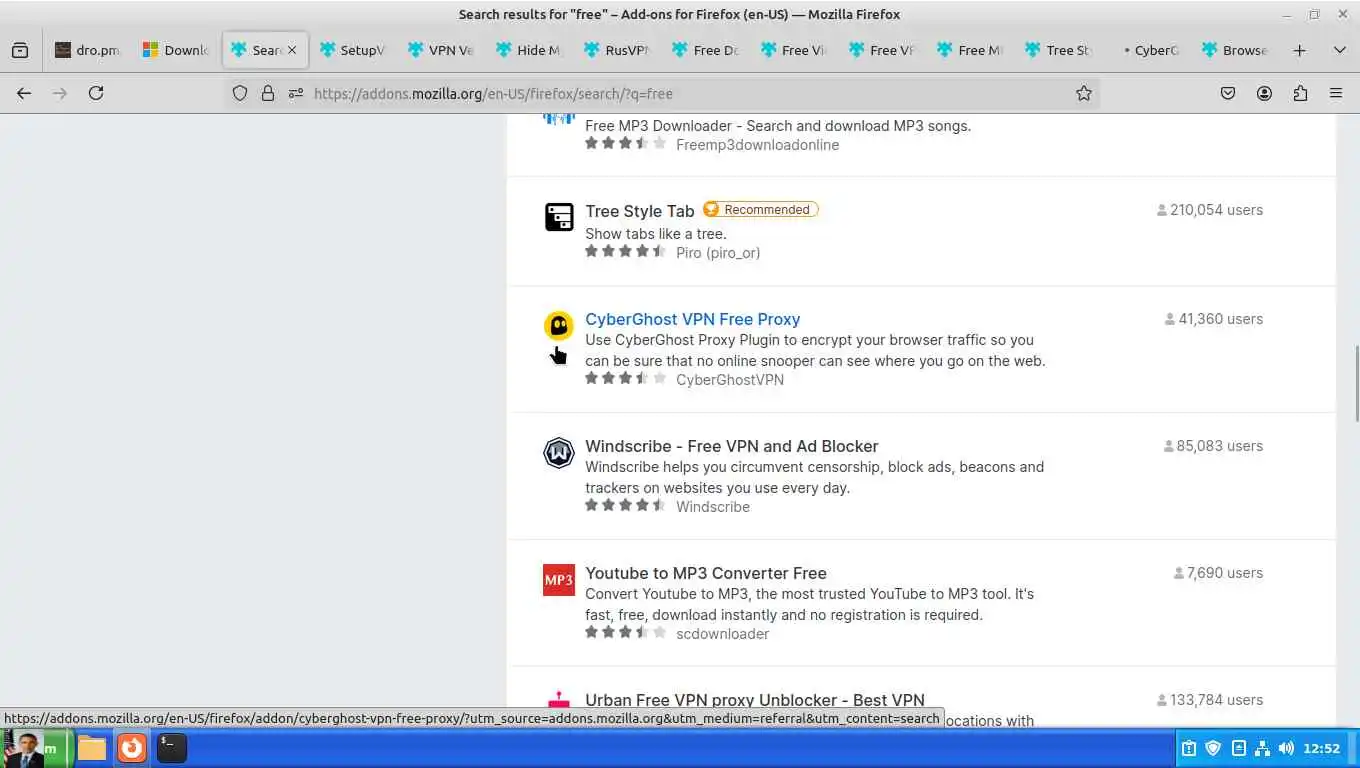Viewport: 1360px width, 768px height.
Task: Open the clipboard tray icon
Action: click(1189, 748)
